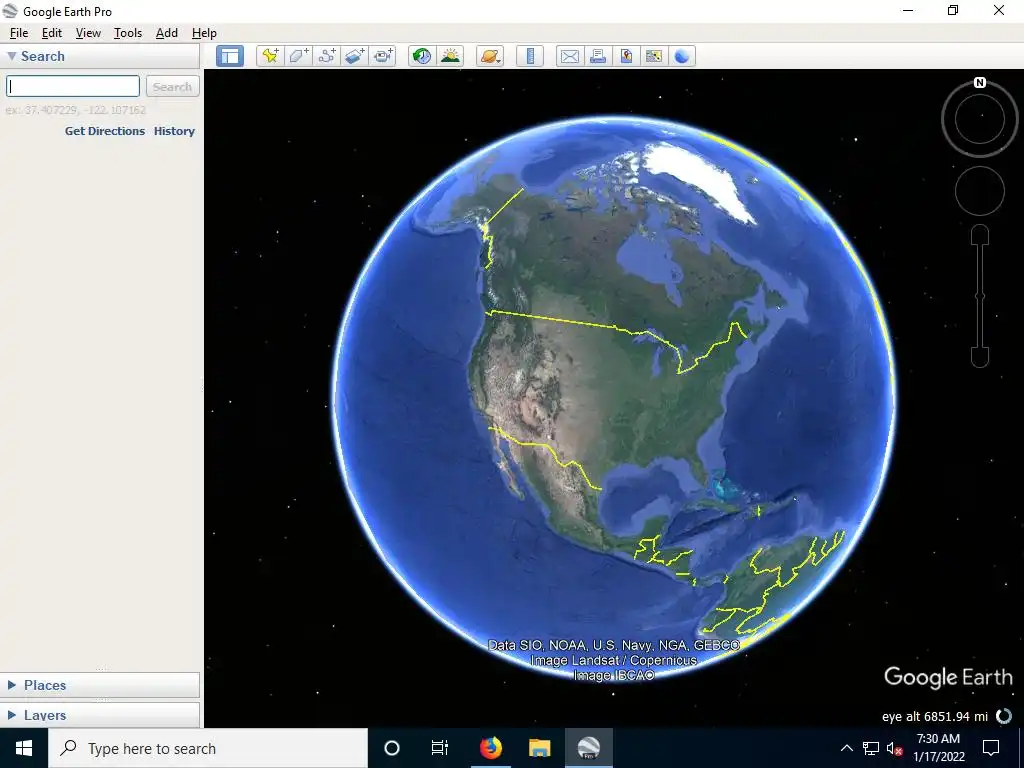
Task: Open the View menu
Action: (x=88, y=33)
